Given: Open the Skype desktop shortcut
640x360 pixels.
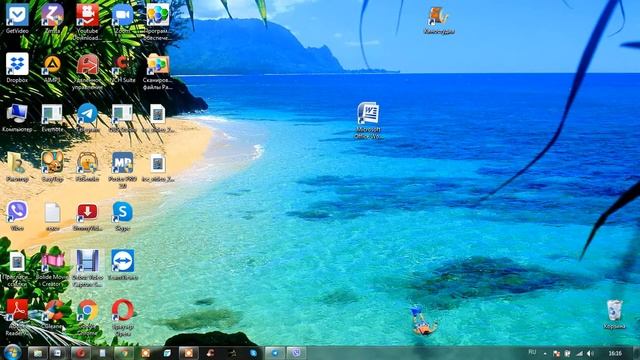Looking at the screenshot, I should [122, 212].
